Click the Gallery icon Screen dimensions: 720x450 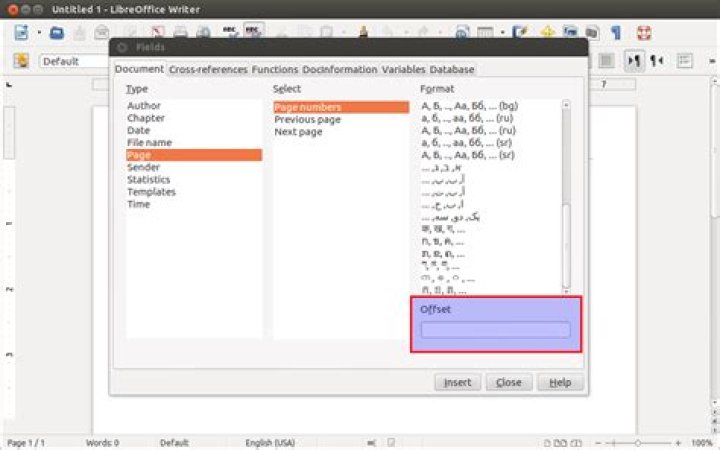pos(570,32)
